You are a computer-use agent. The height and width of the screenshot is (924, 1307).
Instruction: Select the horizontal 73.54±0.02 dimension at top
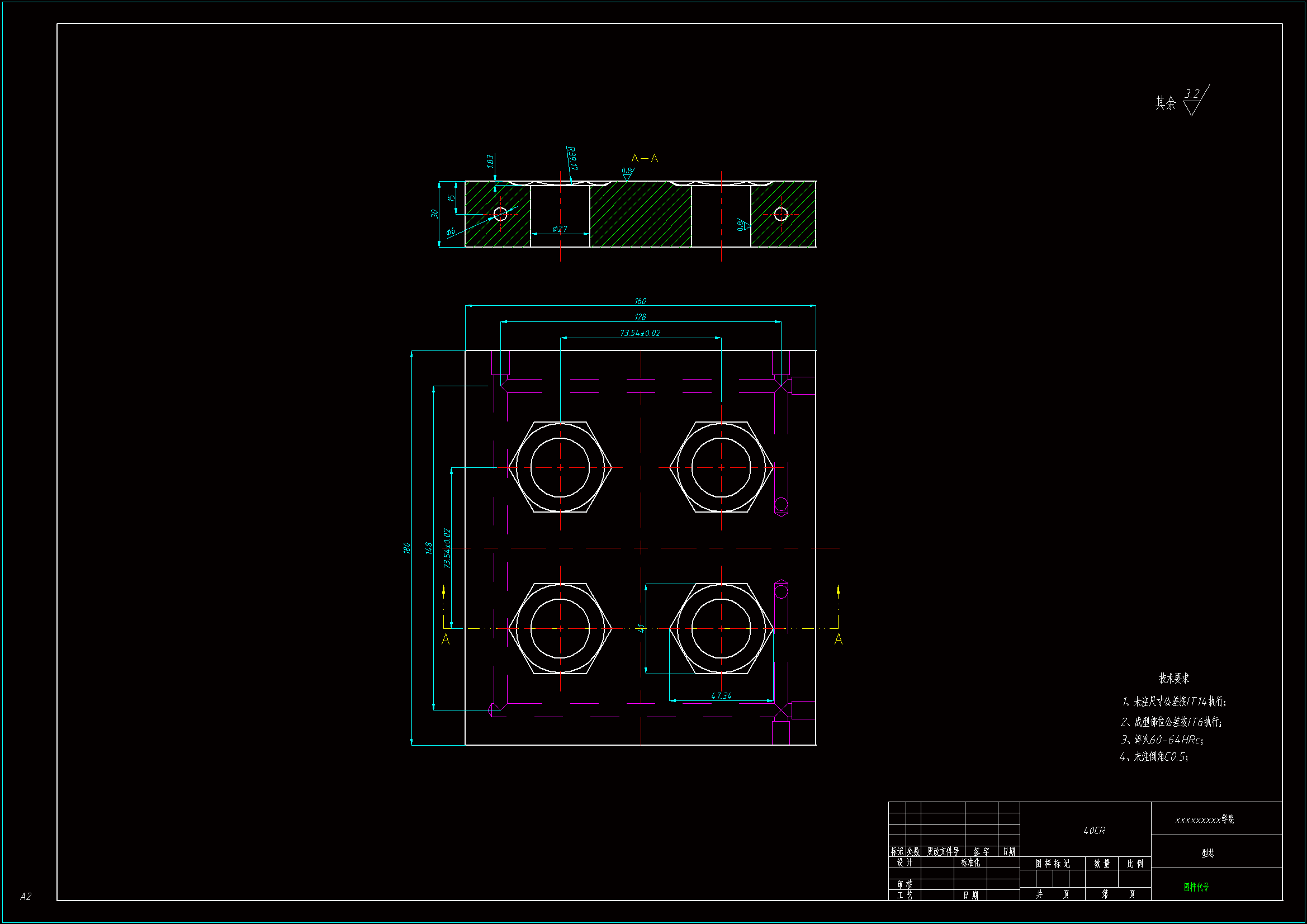(x=640, y=333)
